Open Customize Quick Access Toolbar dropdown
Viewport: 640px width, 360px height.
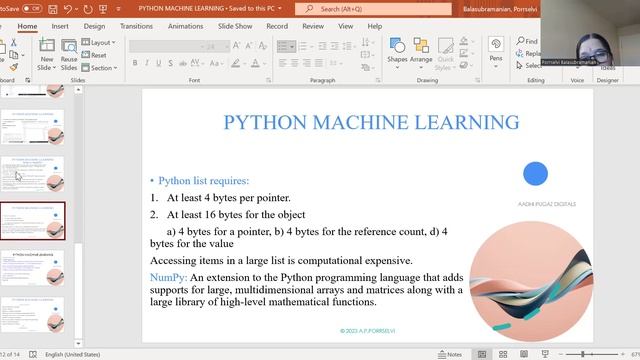[x=118, y=9]
